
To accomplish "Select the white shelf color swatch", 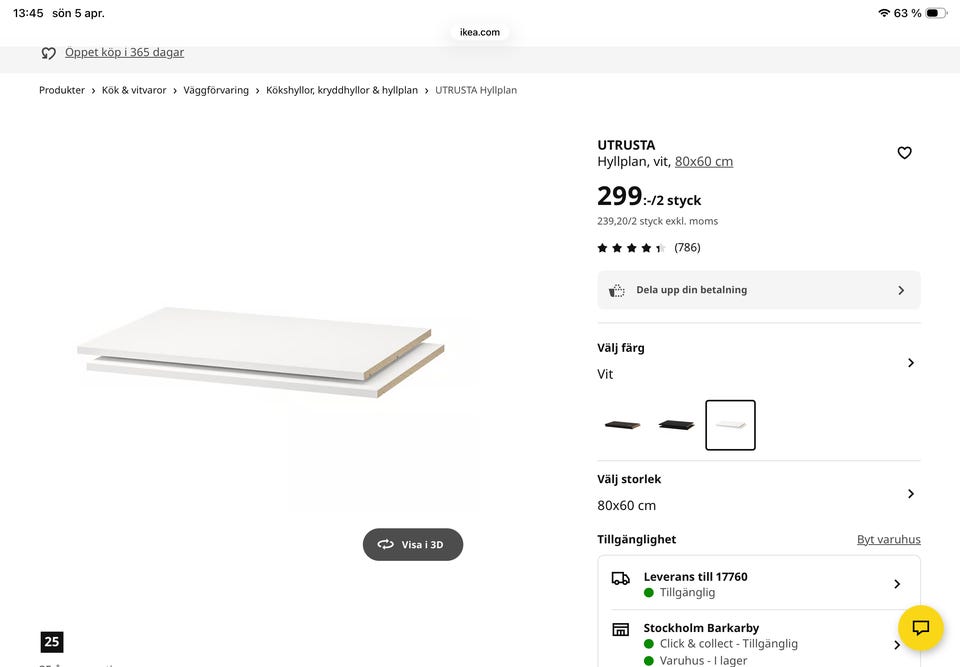I will pyautogui.click(x=730, y=425).
